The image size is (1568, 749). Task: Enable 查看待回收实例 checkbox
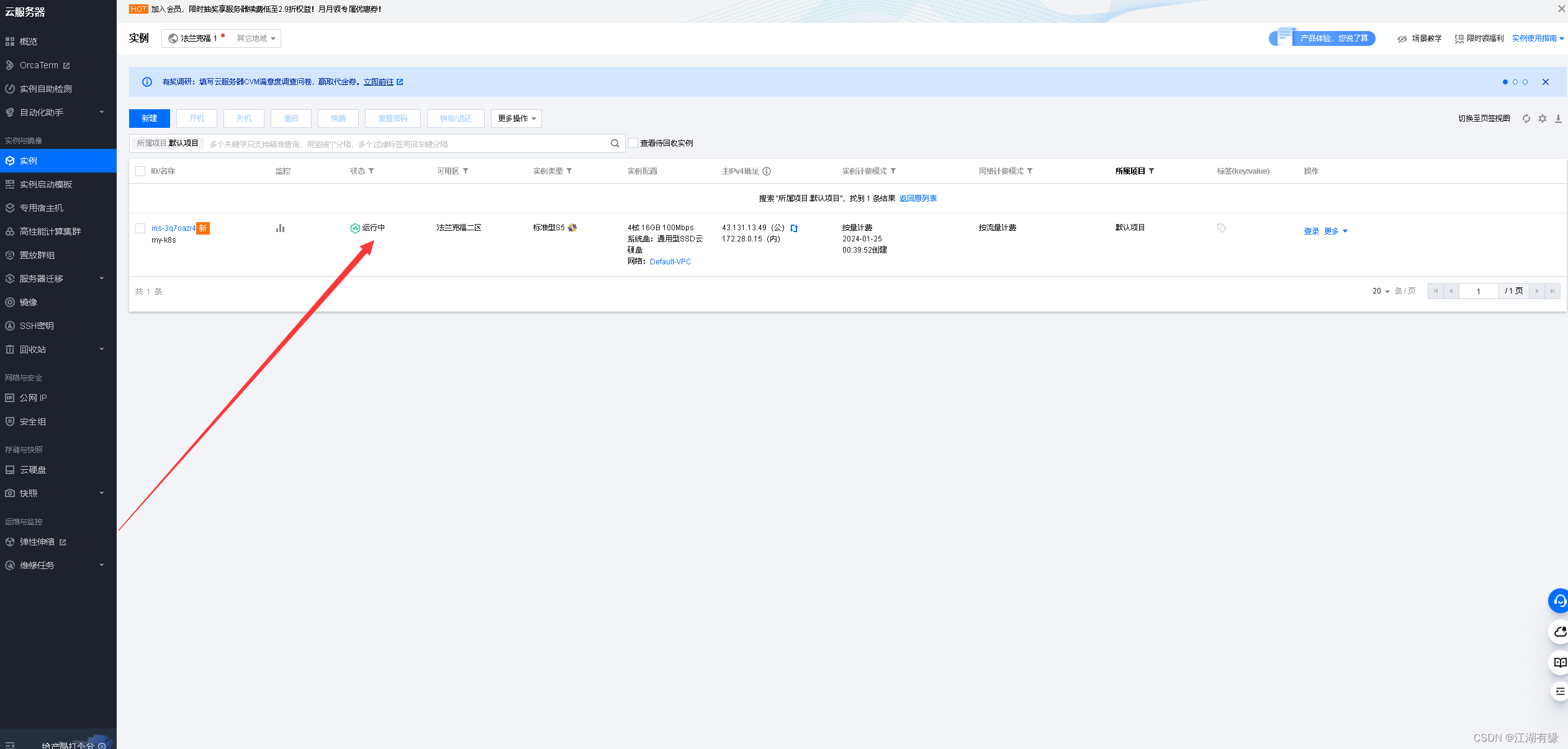point(634,143)
